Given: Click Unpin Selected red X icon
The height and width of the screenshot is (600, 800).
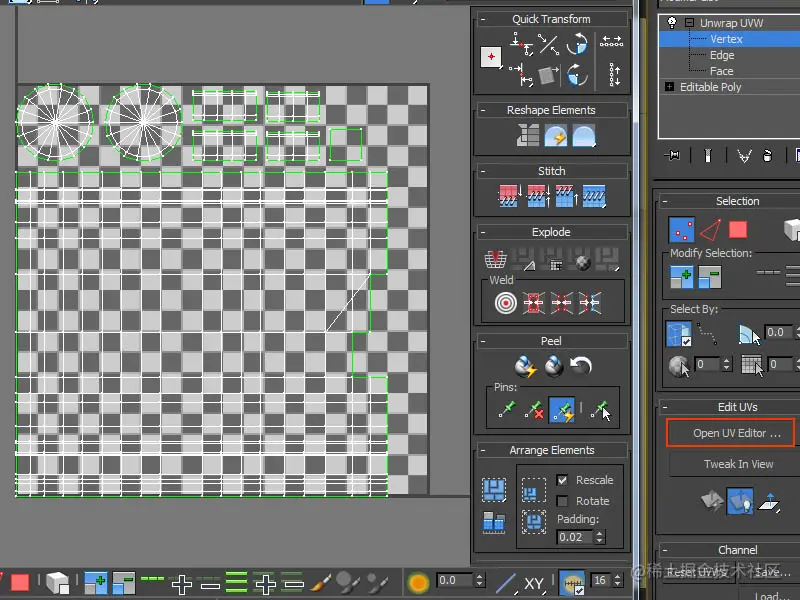Looking at the screenshot, I should click(x=534, y=410).
